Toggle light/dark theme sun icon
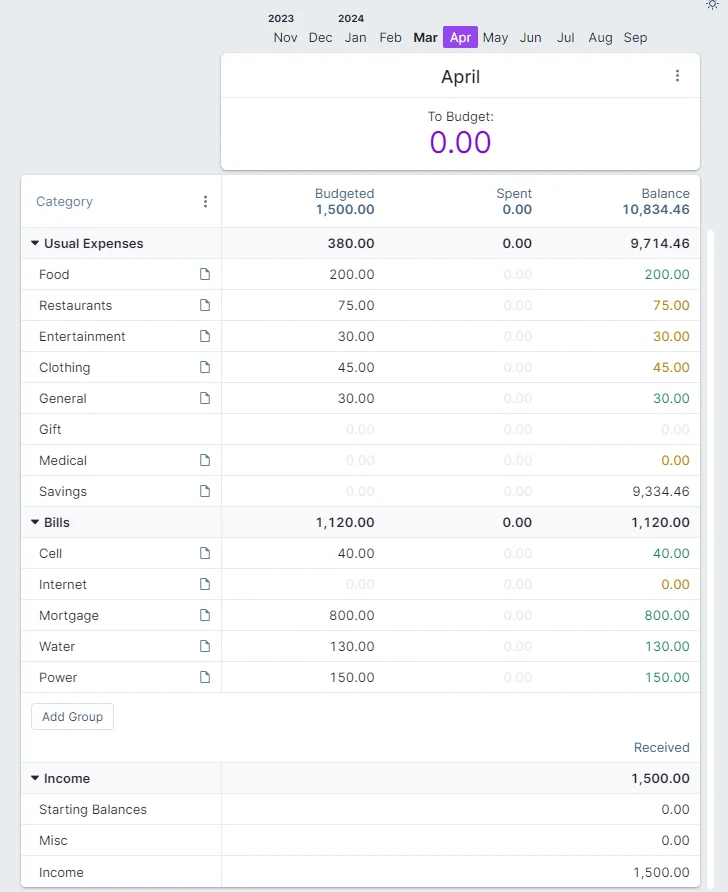 click(x=713, y=5)
